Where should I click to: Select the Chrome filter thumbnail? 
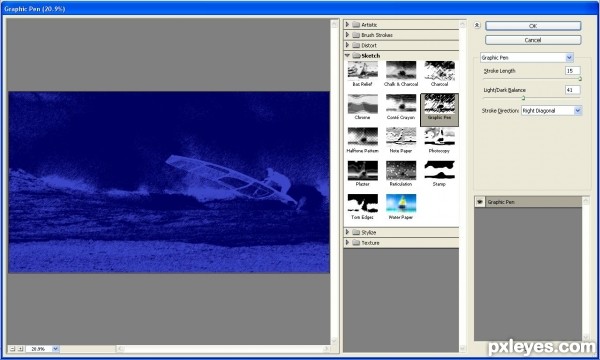tap(362, 104)
